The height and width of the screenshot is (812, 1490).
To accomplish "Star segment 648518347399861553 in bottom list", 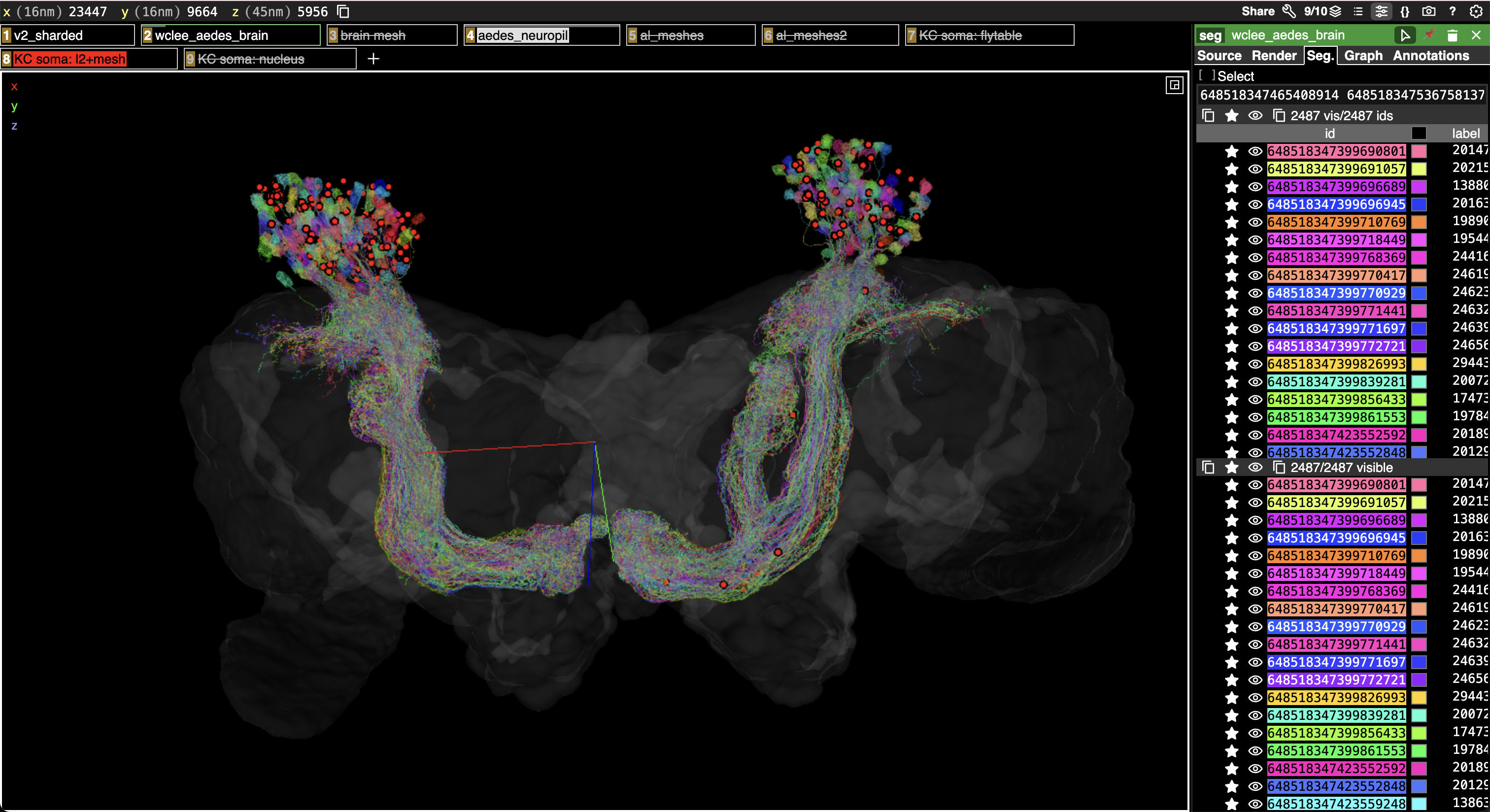I will click(x=1232, y=751).
